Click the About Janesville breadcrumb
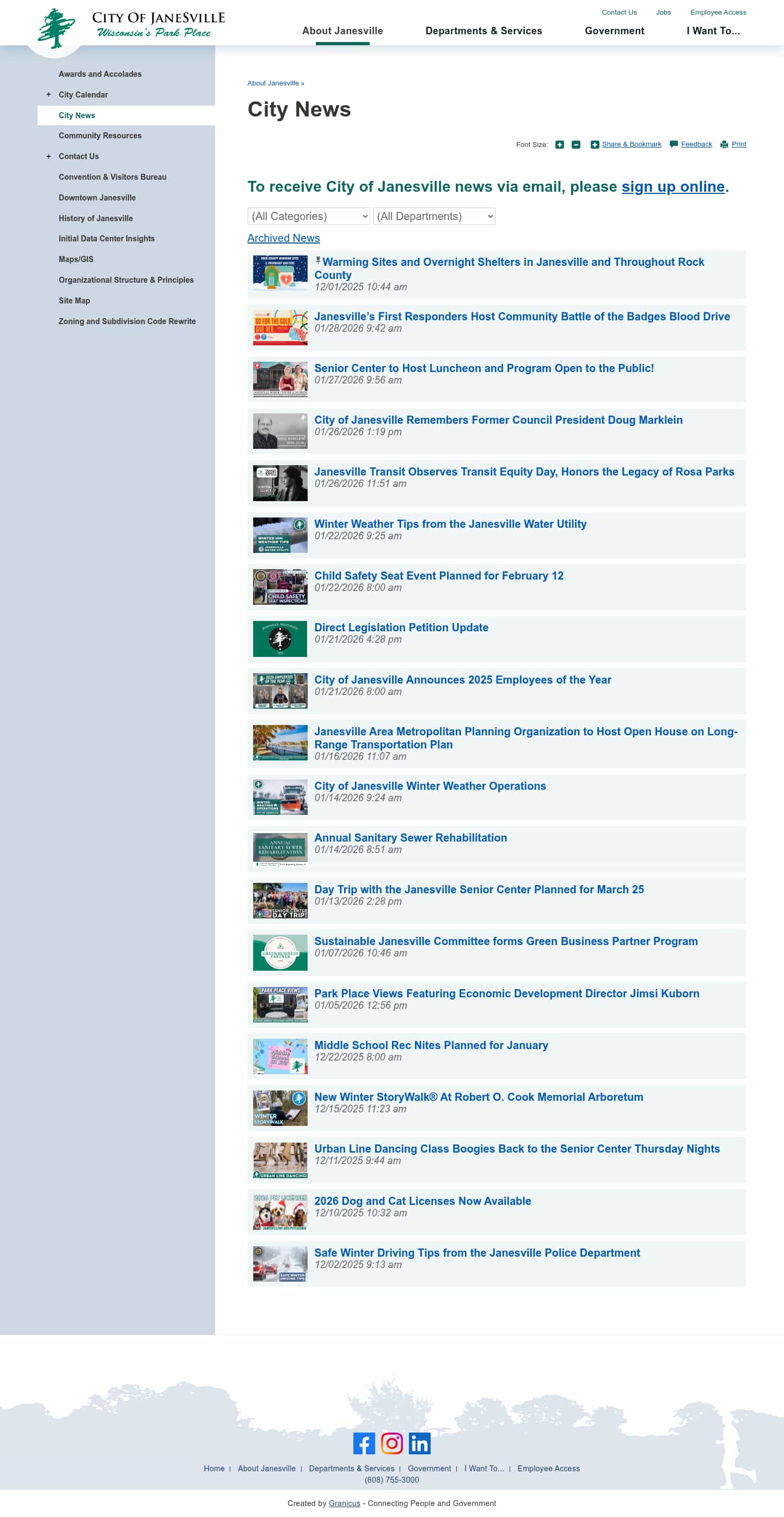The image size is (784, 1517). (x=273, y=83)
